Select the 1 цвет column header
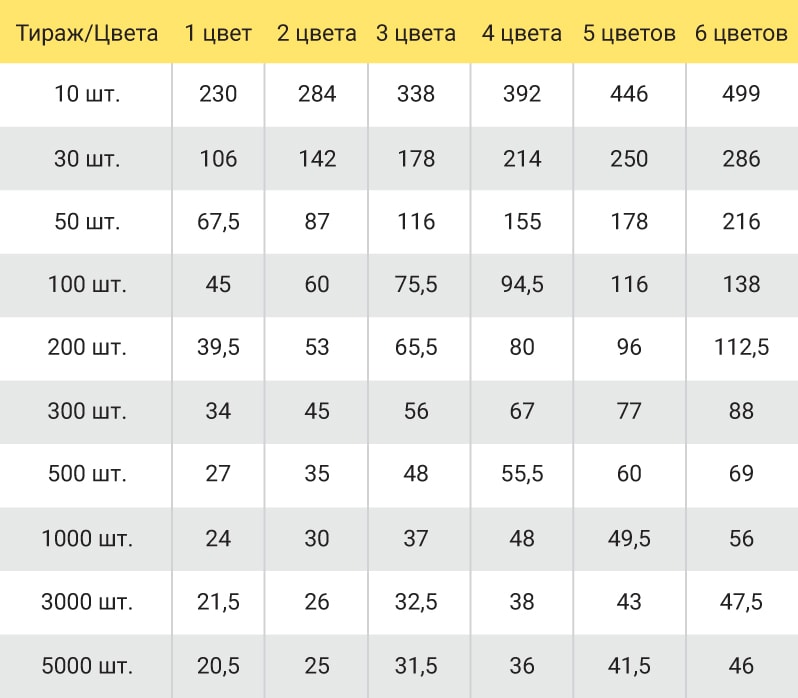Screen dimensions: 798x698 pos(218,34)
